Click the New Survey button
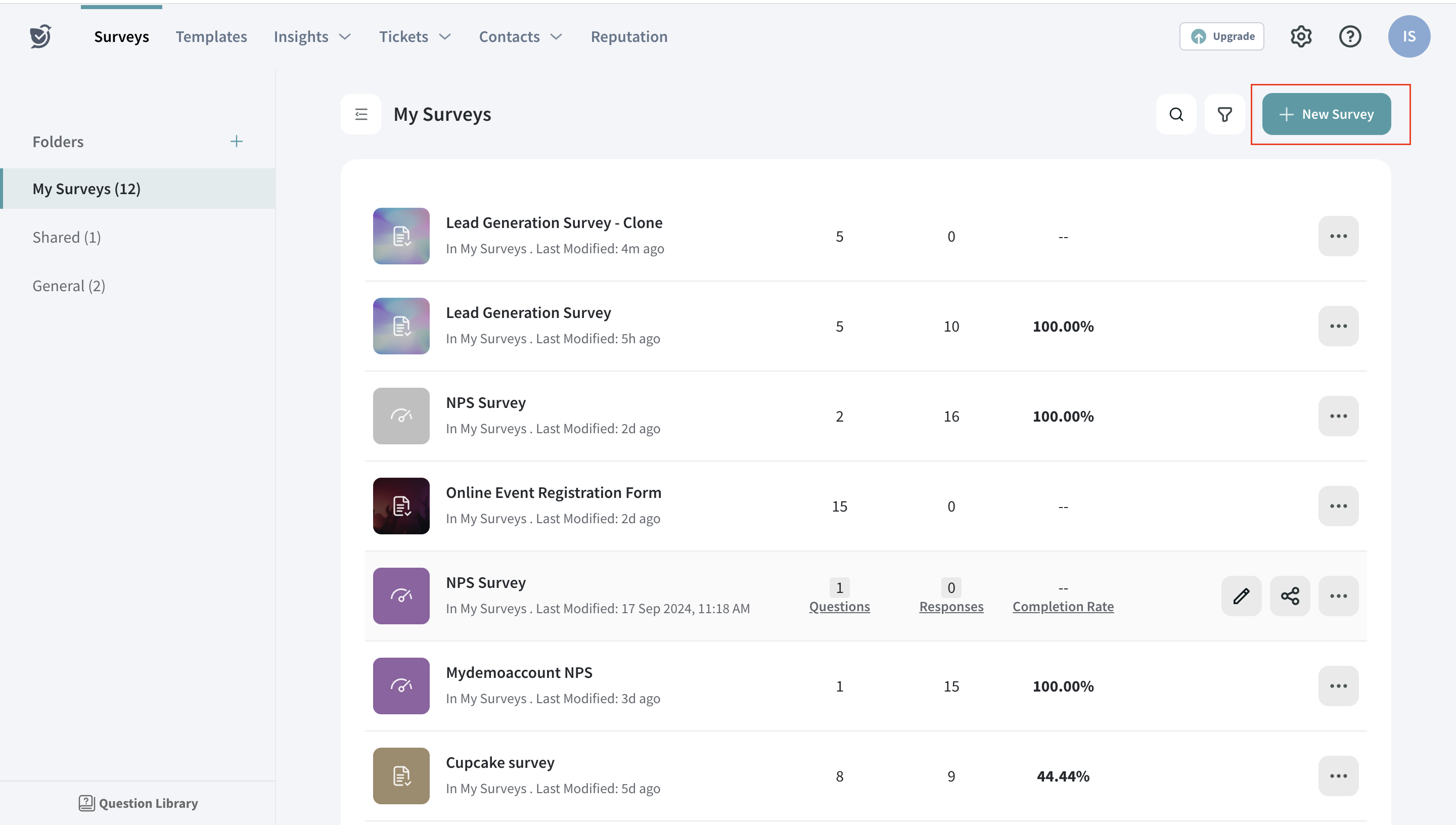The width and height of the screenshot is (1456, 825). point(1326,114)
